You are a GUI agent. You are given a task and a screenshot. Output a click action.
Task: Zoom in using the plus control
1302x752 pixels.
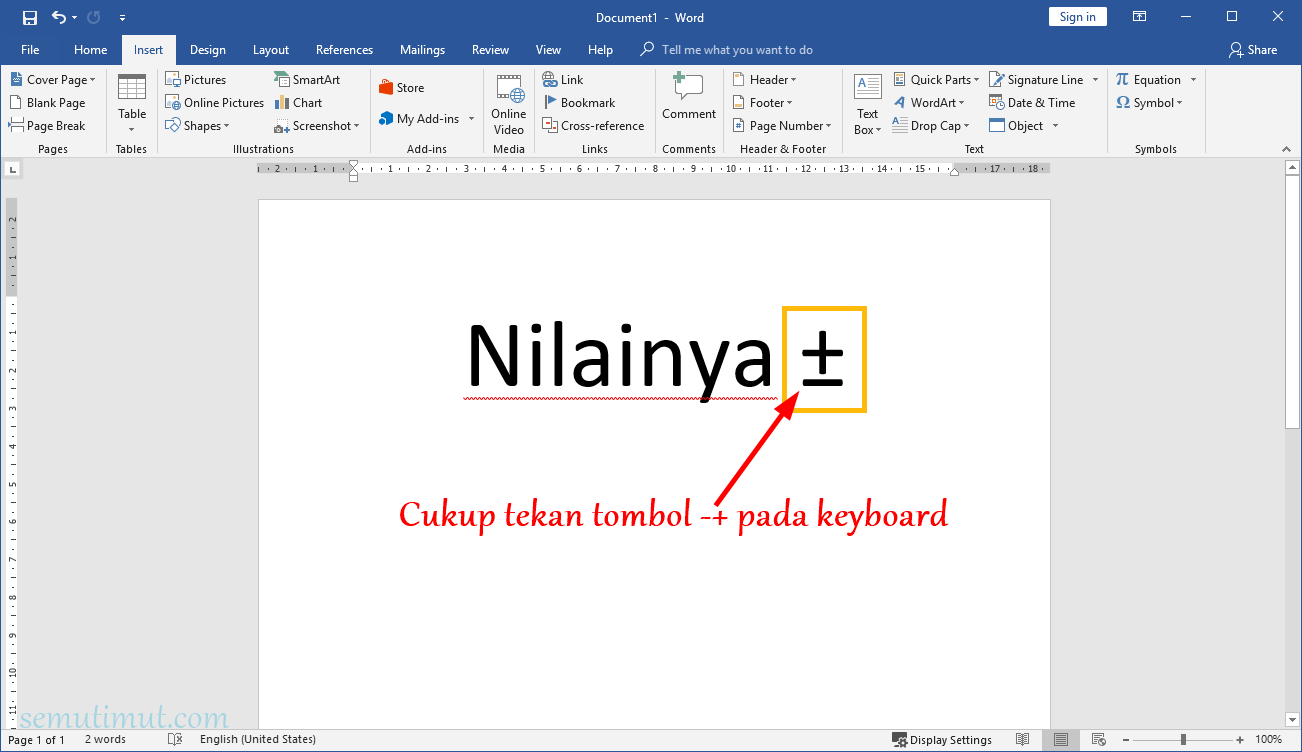click(1238, 739)
